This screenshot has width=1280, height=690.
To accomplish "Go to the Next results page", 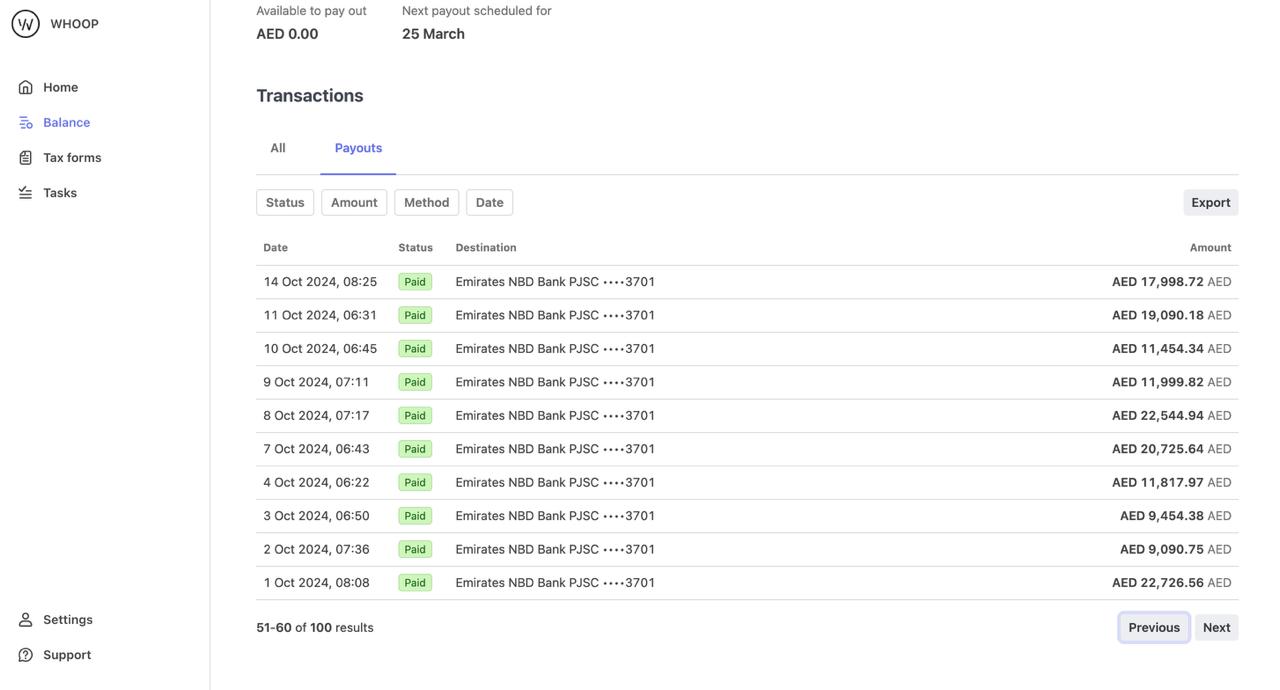I will pyautogui.click(x=1216, y=628).
